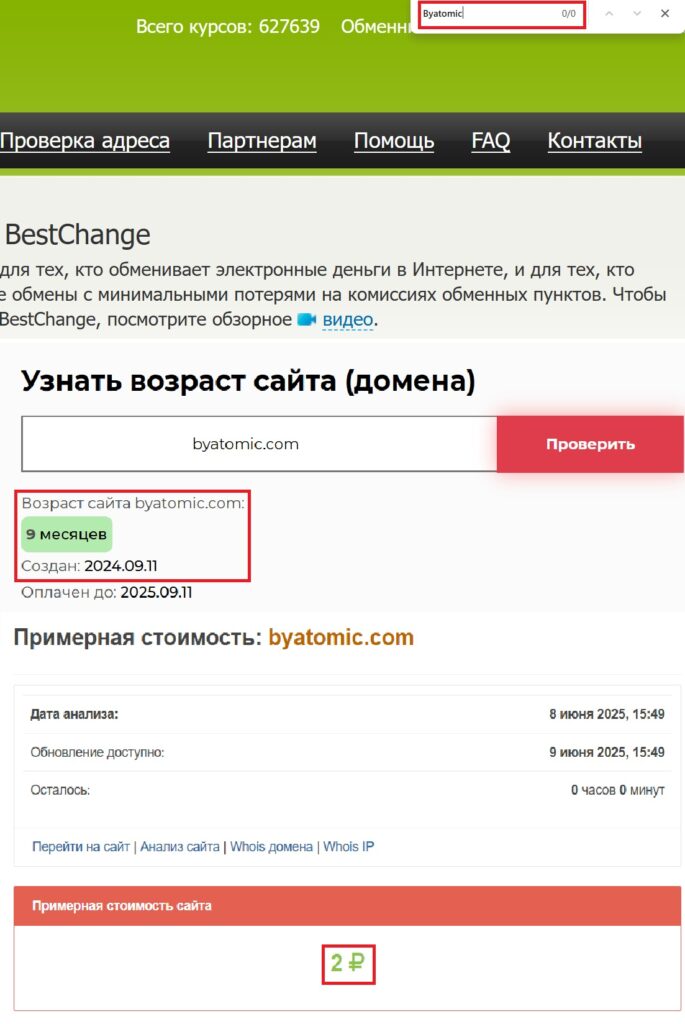The image size is (685, 1024).
Task: Click the blue video camera icon
Action: [306, 320]
